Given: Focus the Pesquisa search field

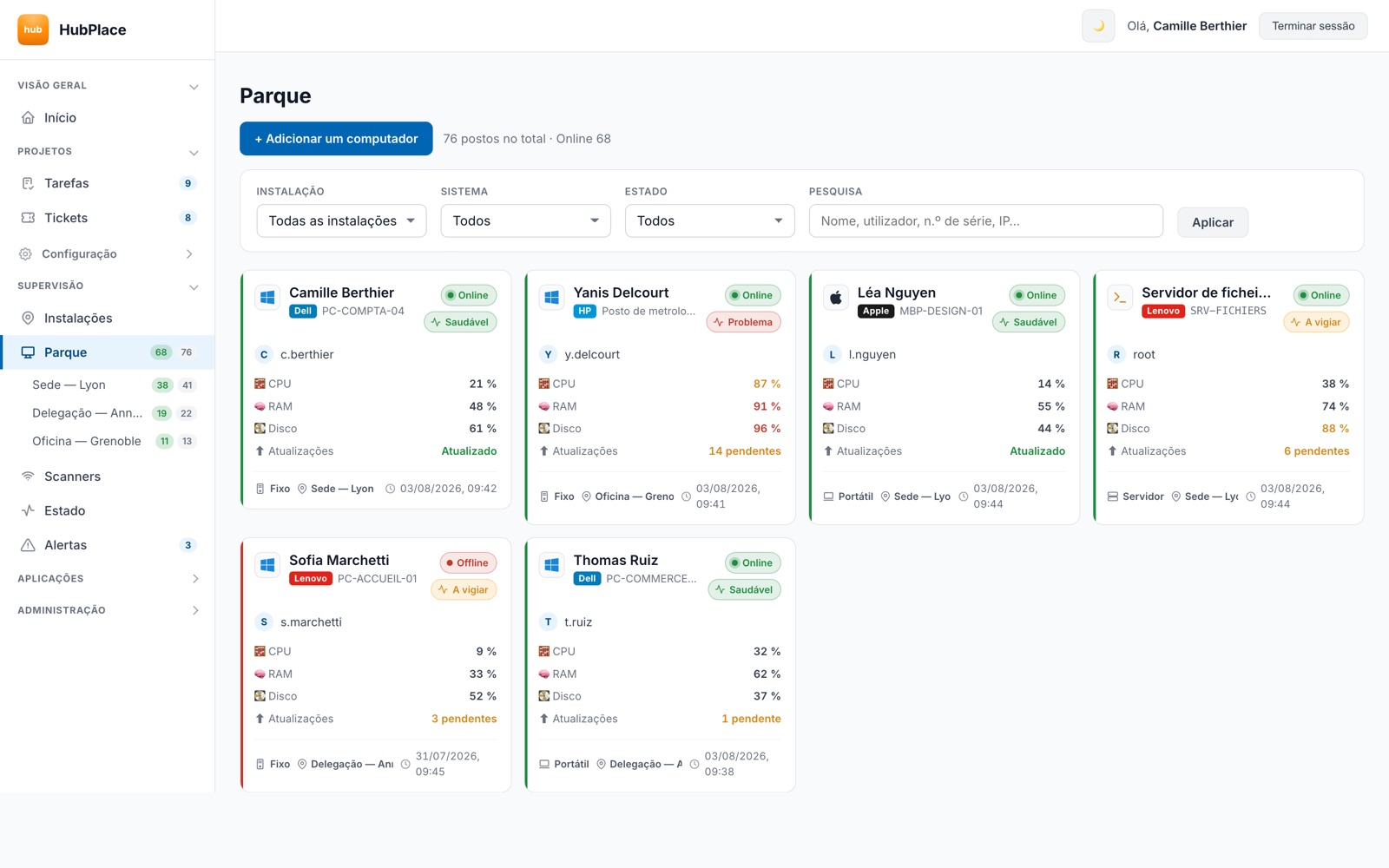Looking at the screenshot, I should (985, 220).
